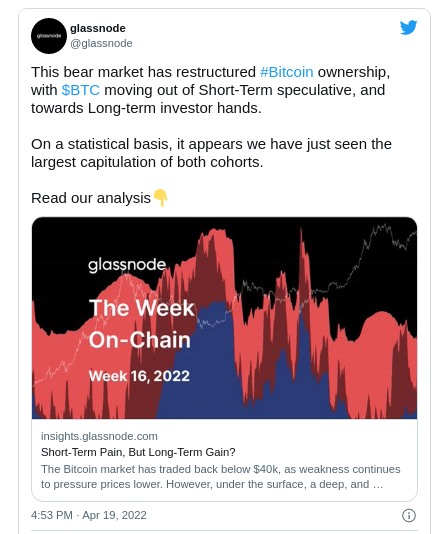Open the glassnode display name

[x=98, y=28]
